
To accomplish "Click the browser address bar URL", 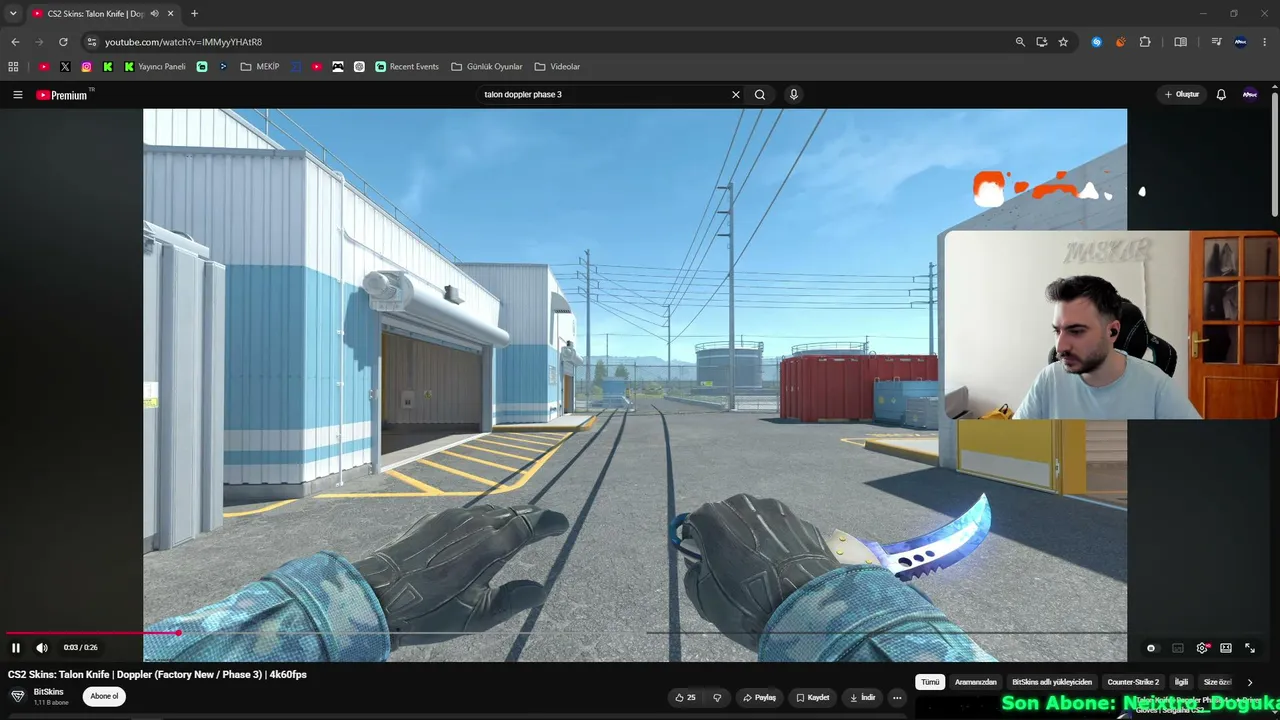I will pos(183,42).
